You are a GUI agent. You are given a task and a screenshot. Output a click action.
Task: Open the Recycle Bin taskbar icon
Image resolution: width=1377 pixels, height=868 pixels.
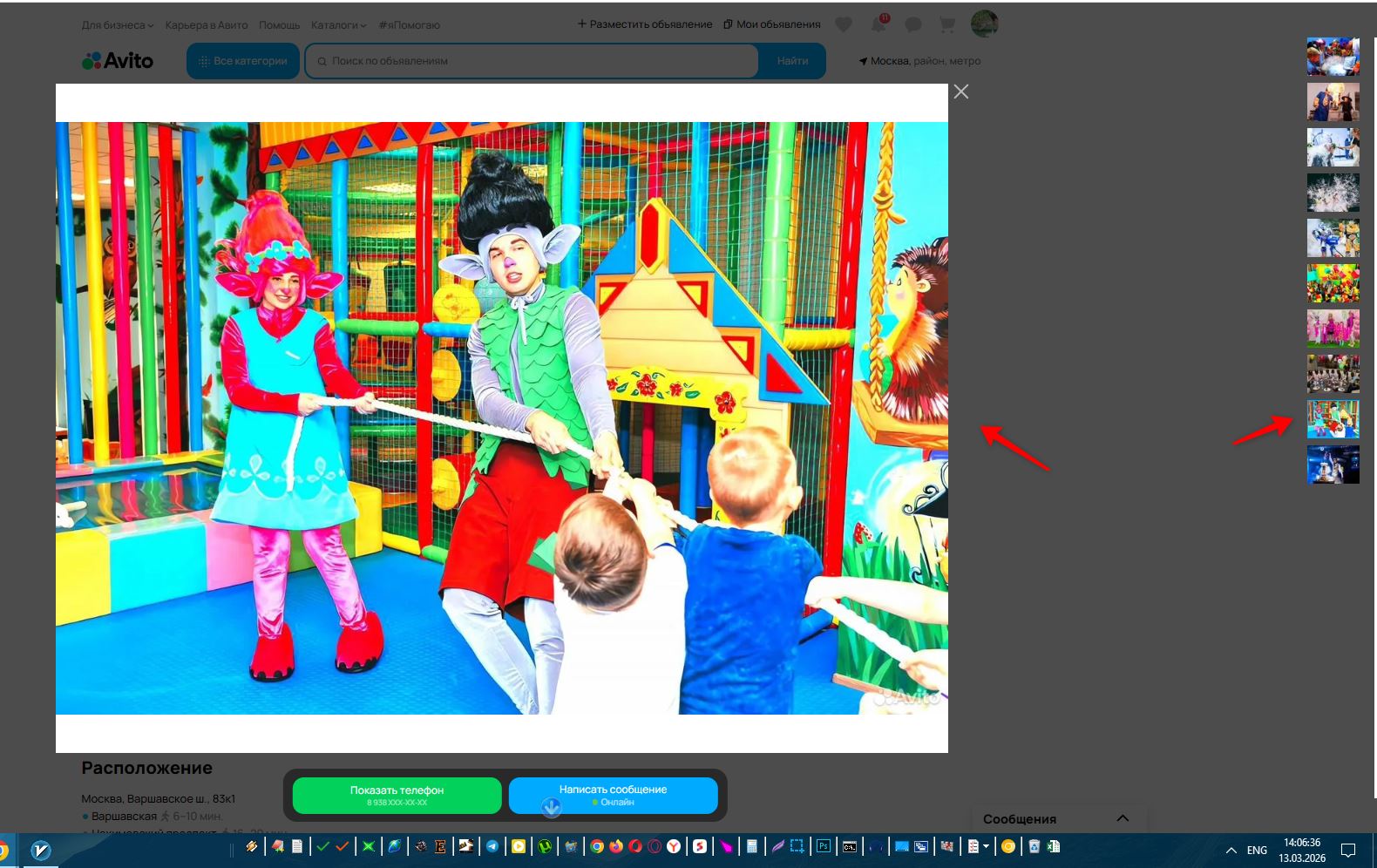coord(1034,846)
